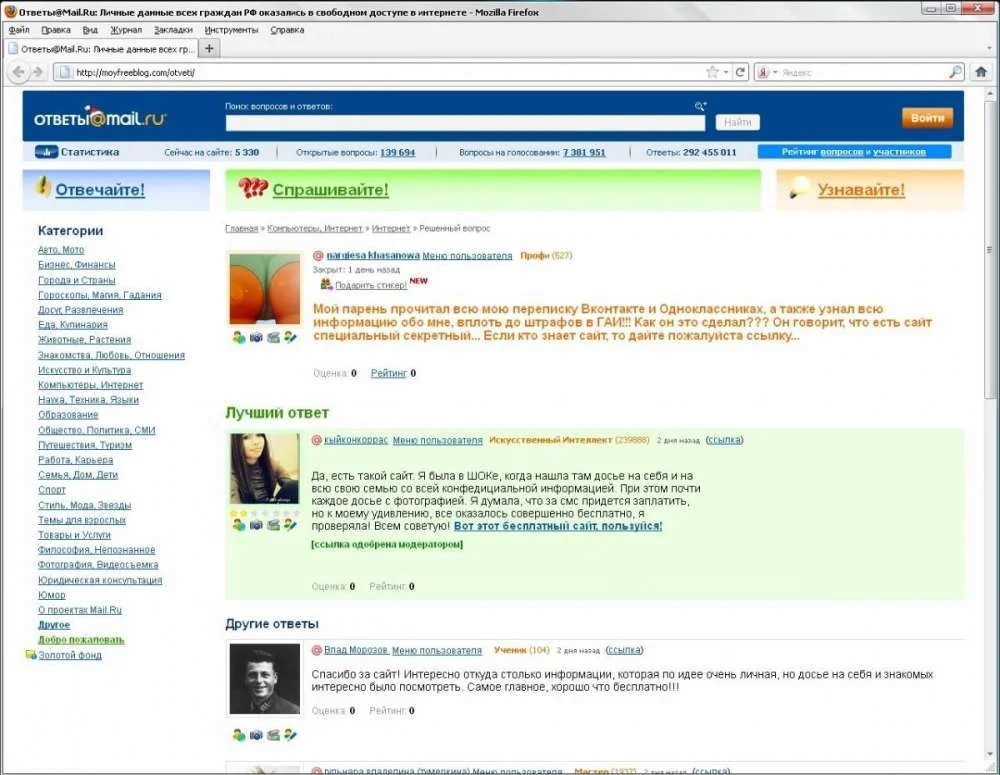Click the ссылка link in the best answer
This screenshot has height=775, width=1000.
724,439
